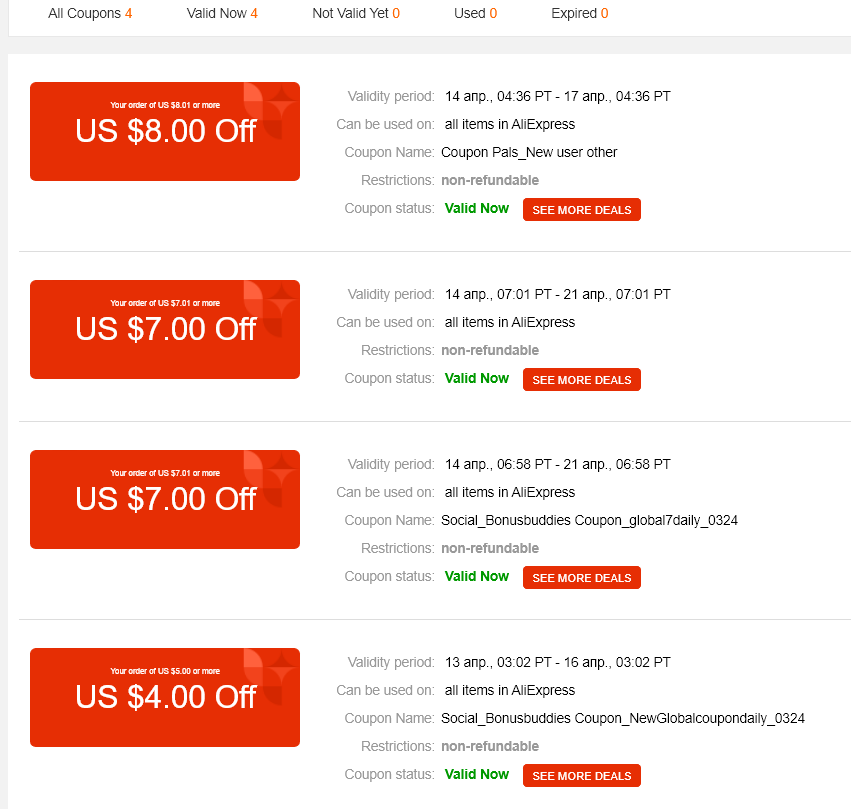Click Valid Now status of $4.00 coupon

477,774
